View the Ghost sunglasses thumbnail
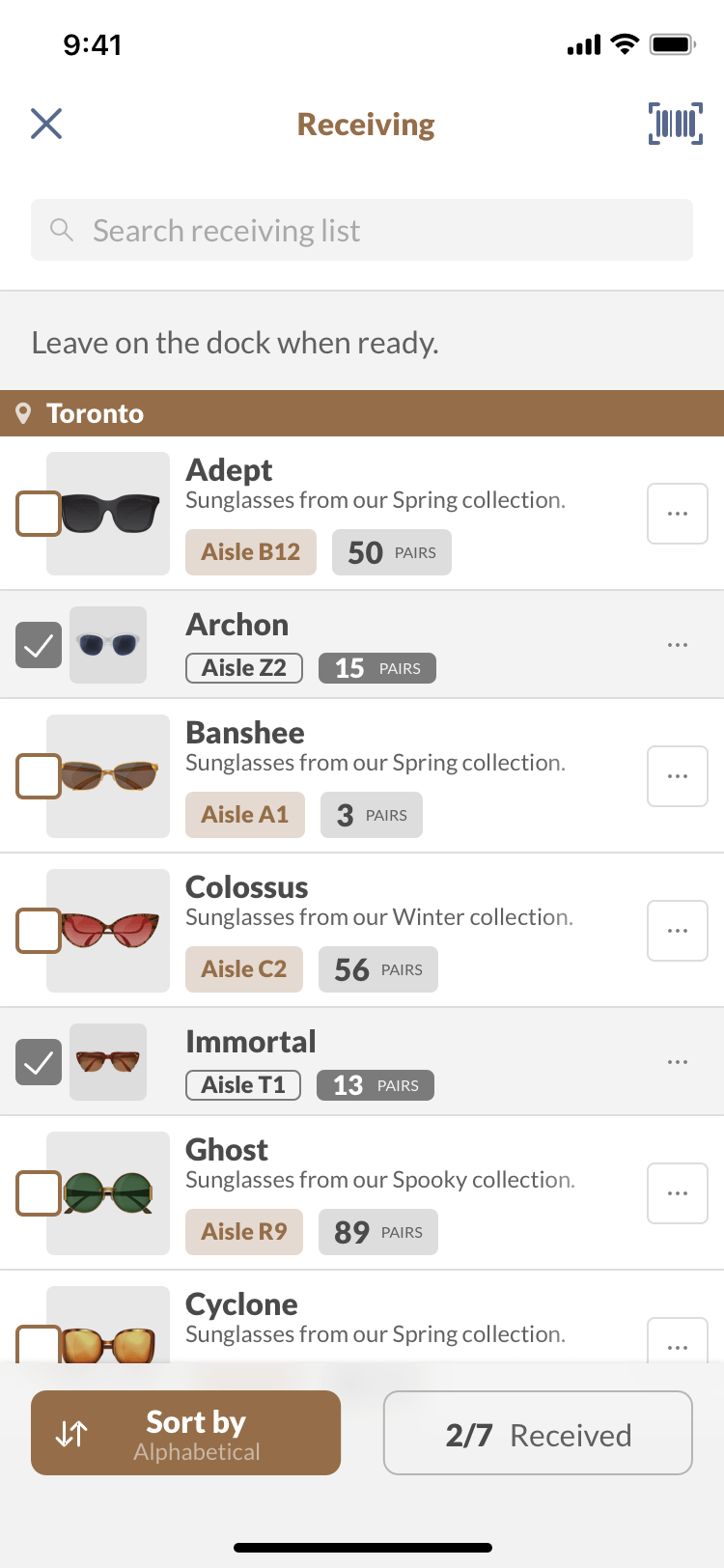 click(x=108, y=1193)
